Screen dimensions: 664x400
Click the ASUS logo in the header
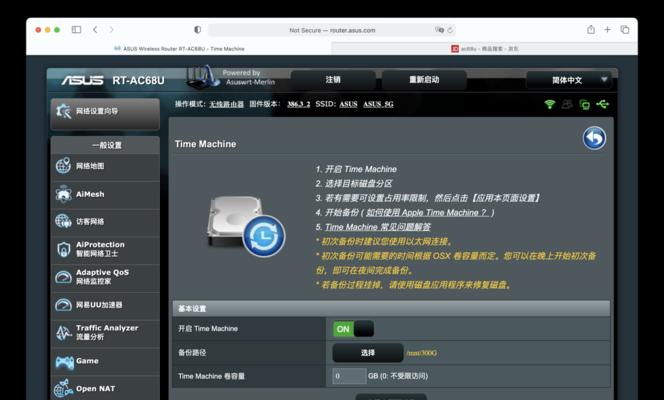coord(82,80)
